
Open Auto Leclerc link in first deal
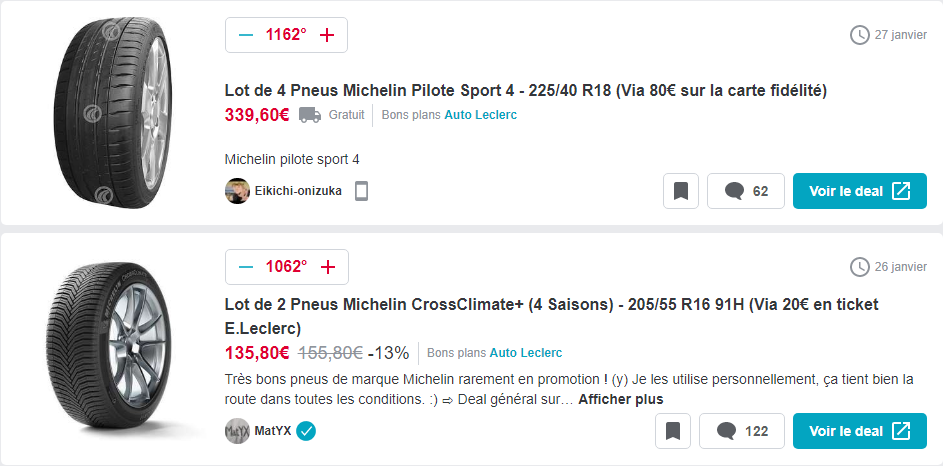(481, 115)
